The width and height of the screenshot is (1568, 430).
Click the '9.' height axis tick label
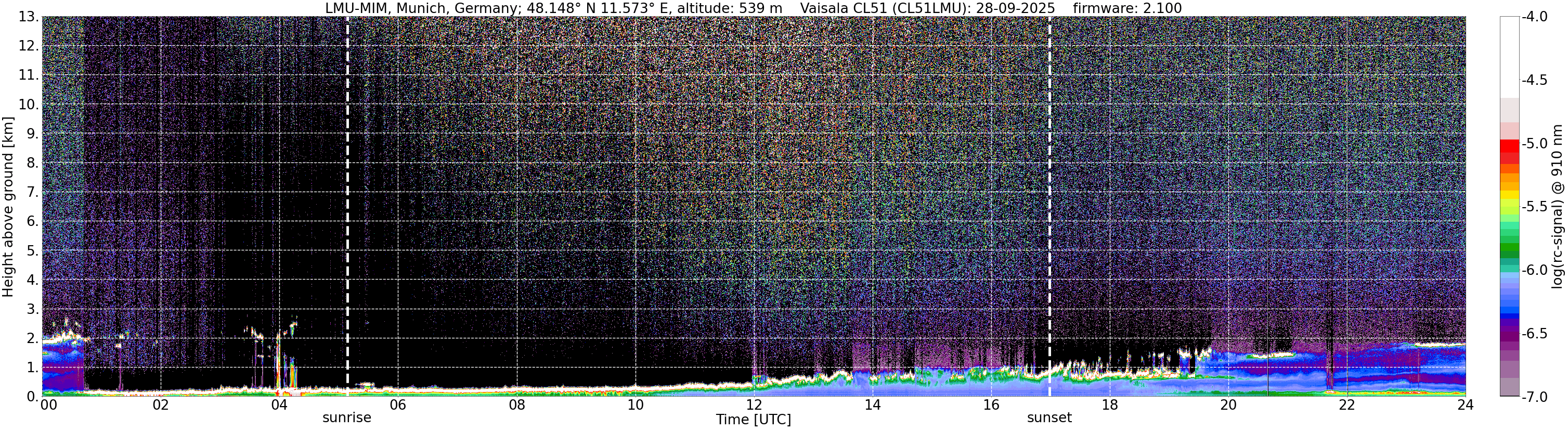[x=33, y=133]
